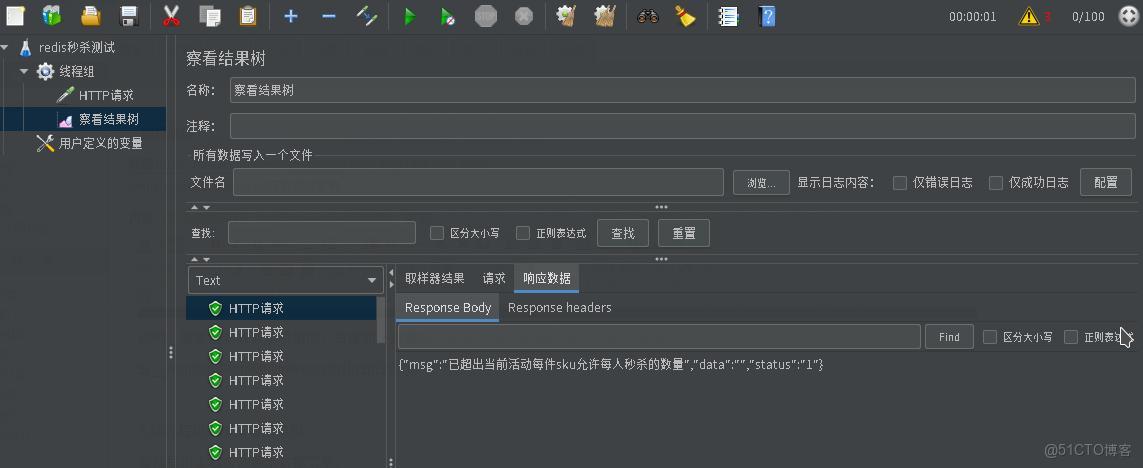Open a test plan file via folder icon
This screenshot has height=468, width=1143.
point(90,15)
